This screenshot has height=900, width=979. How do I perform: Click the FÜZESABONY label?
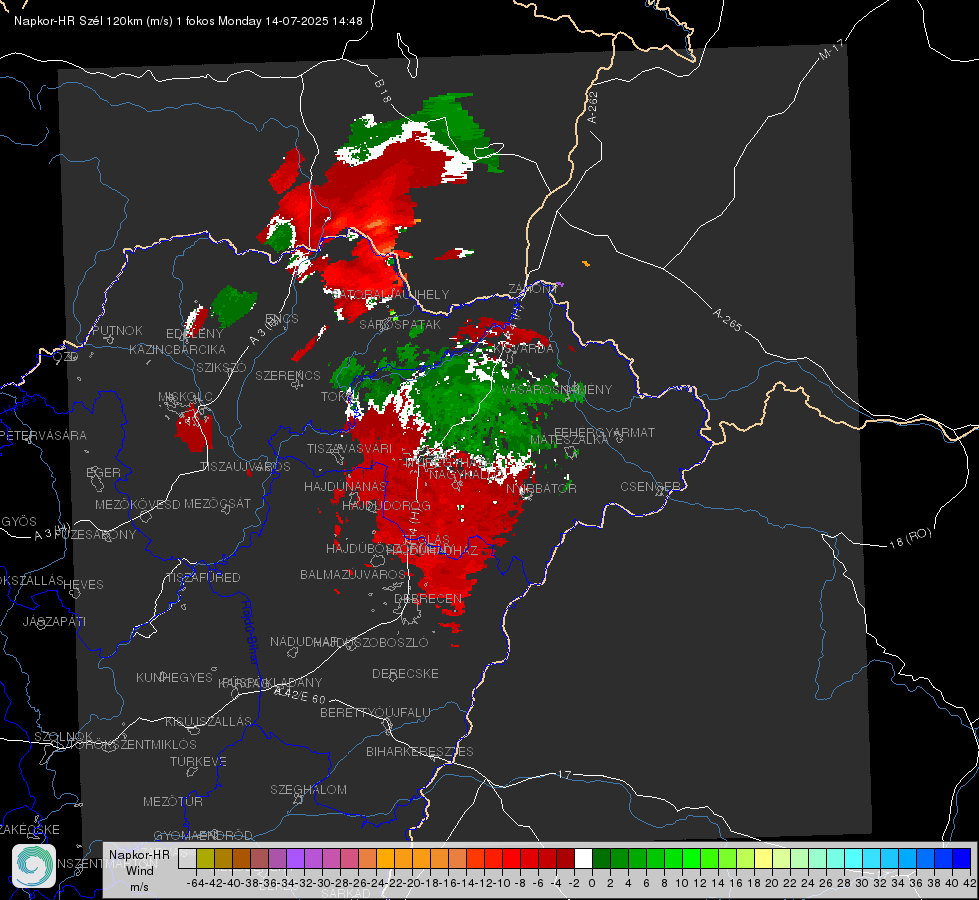[x=95, y=535]
